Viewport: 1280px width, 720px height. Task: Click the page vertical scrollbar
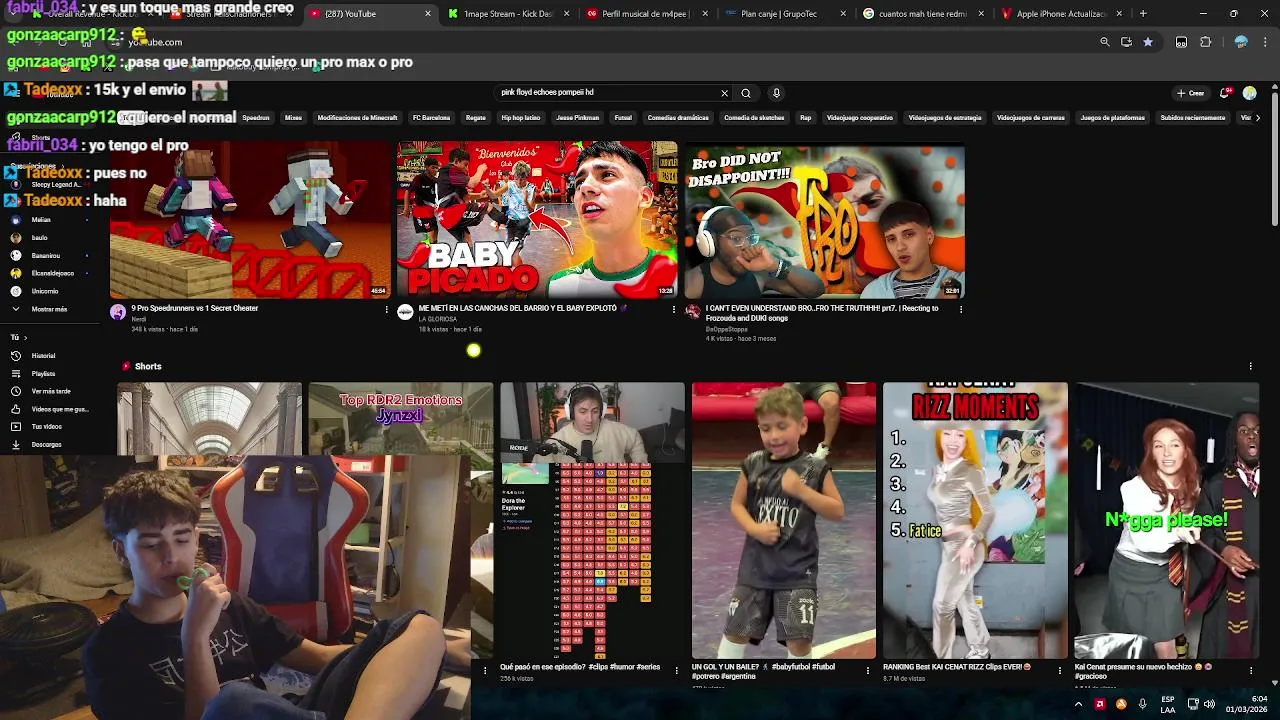click(x=1274, y=160)
